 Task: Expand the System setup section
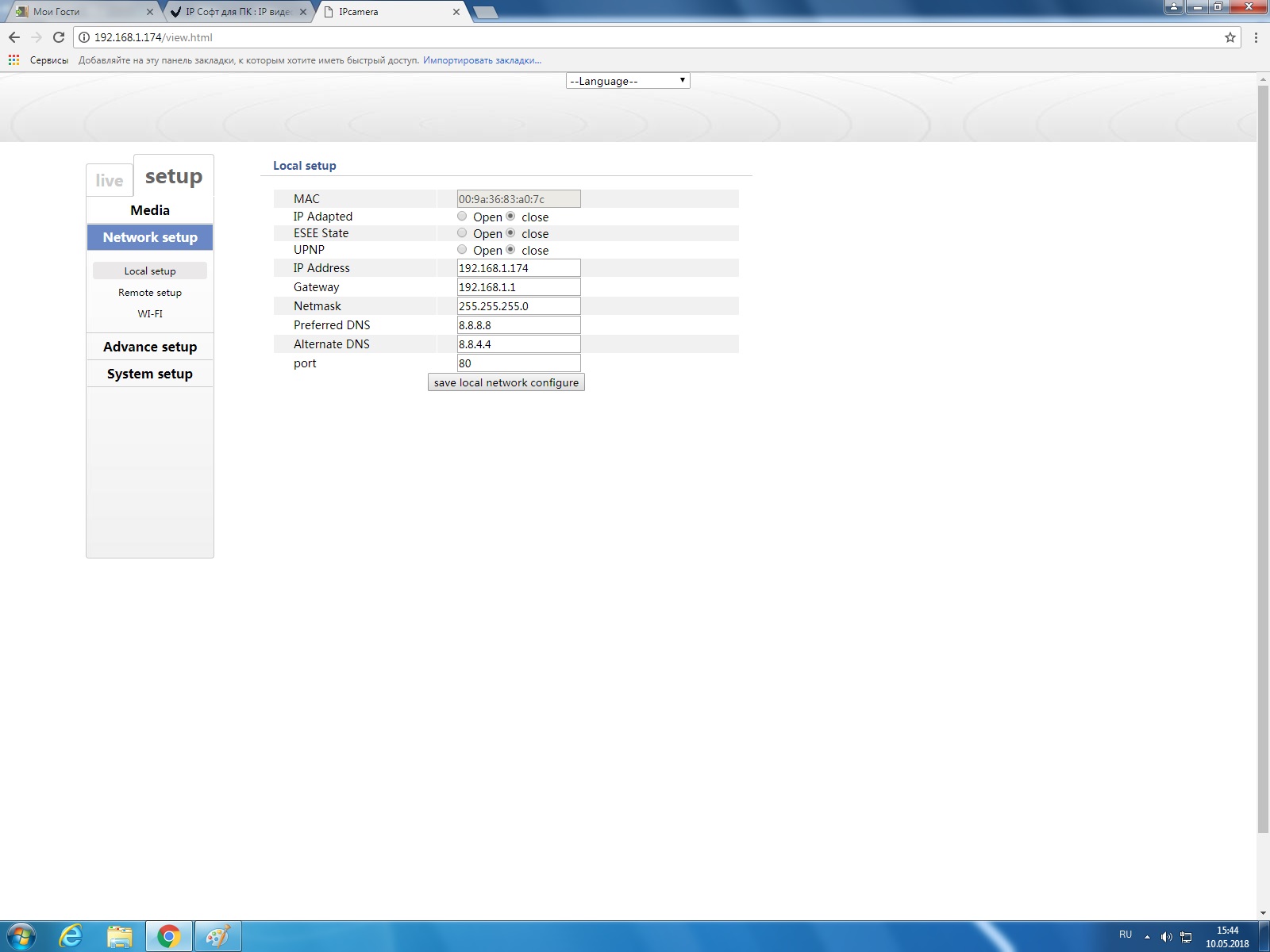tap(150, 374)
